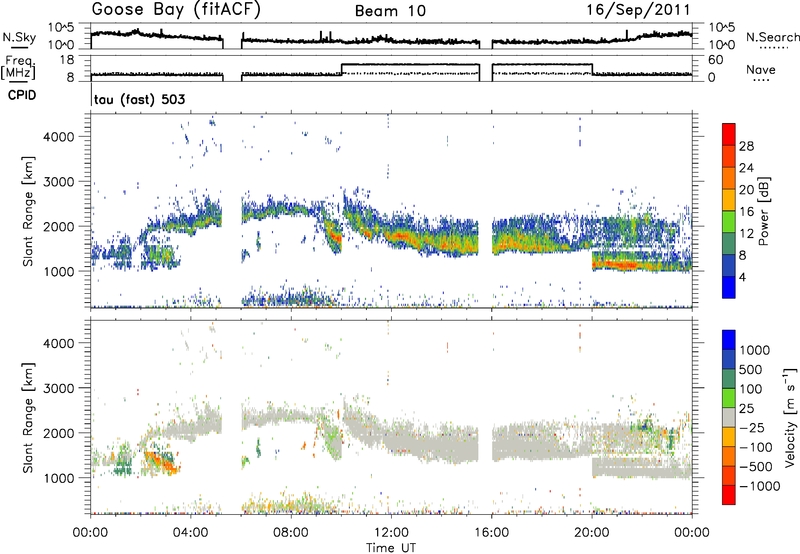The height and width of the screenshot is (554, 800).
Task: Select the 'Freq. [MHz]' axis label
Action: click(x=19, y=68)
